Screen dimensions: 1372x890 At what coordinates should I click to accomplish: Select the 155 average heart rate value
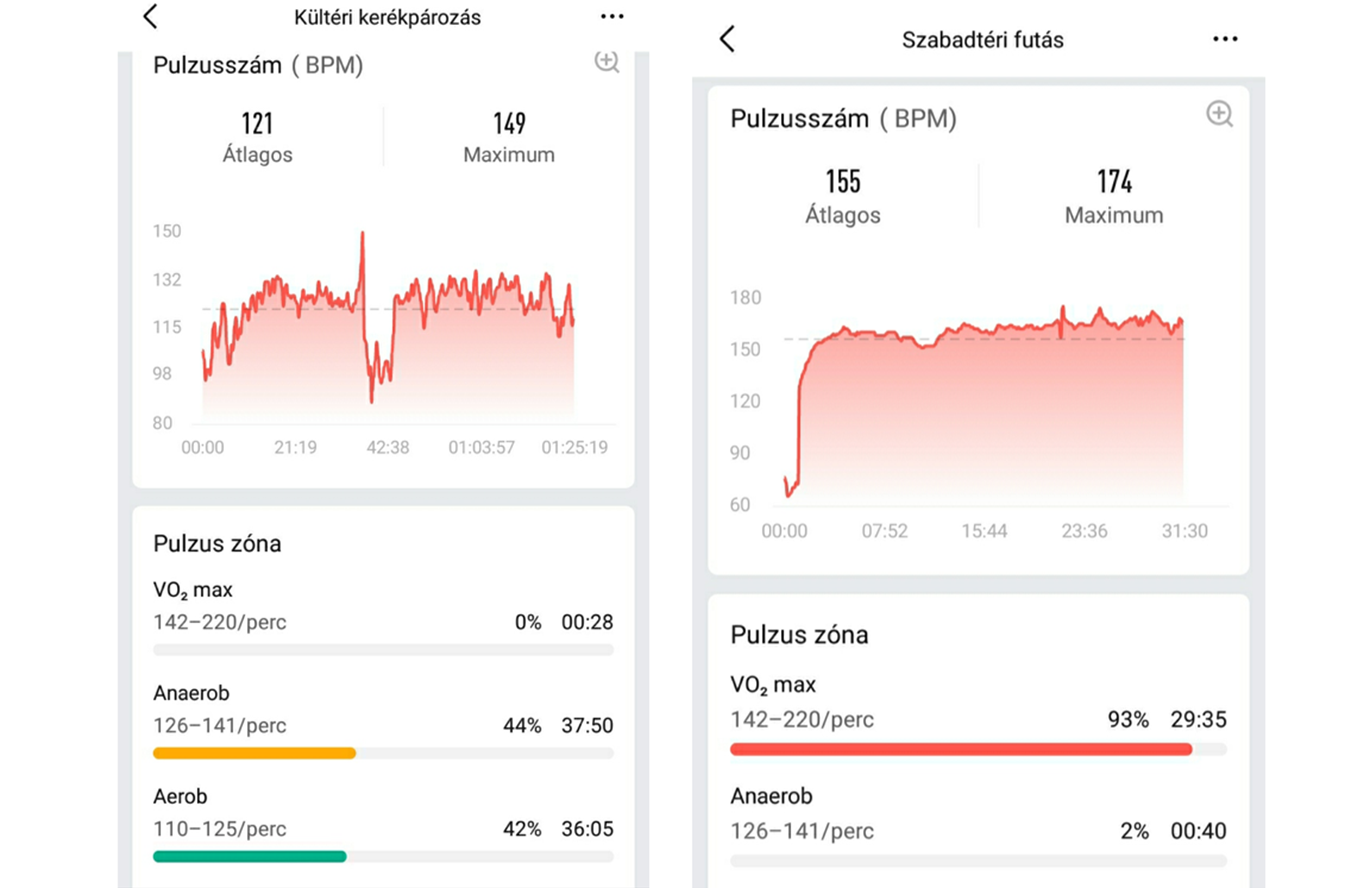[x=843, y=182]
